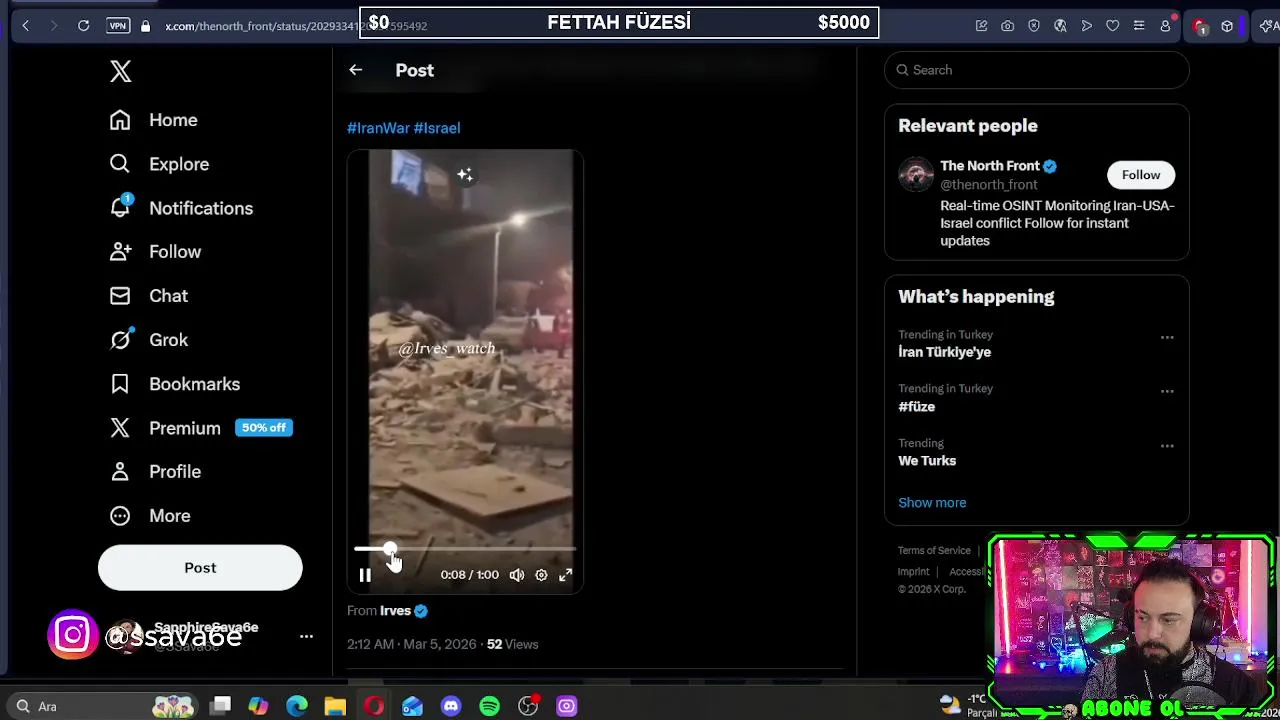Open options for #füze trend

click(1167, 391)
